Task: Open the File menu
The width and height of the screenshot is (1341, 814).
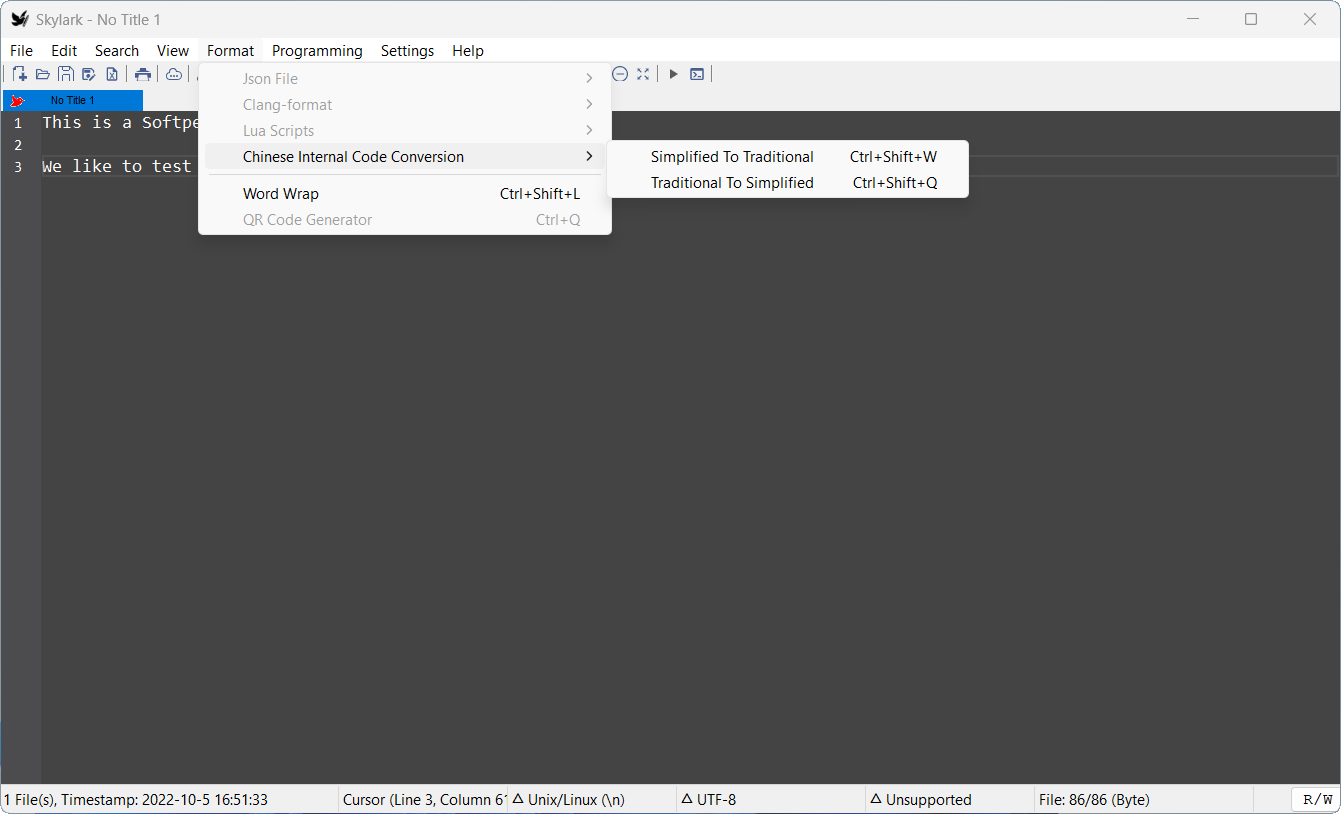Action: pyautogui.click(x=21, y=50)
